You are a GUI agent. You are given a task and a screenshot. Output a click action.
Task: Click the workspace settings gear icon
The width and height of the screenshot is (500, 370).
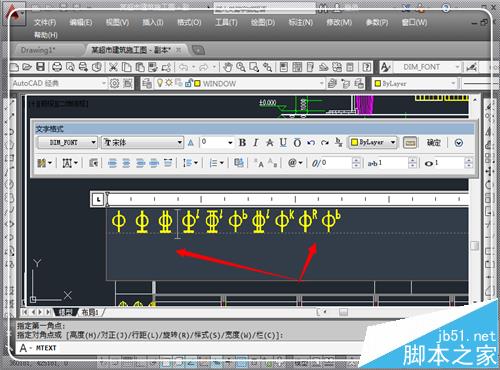pos(114,83)
